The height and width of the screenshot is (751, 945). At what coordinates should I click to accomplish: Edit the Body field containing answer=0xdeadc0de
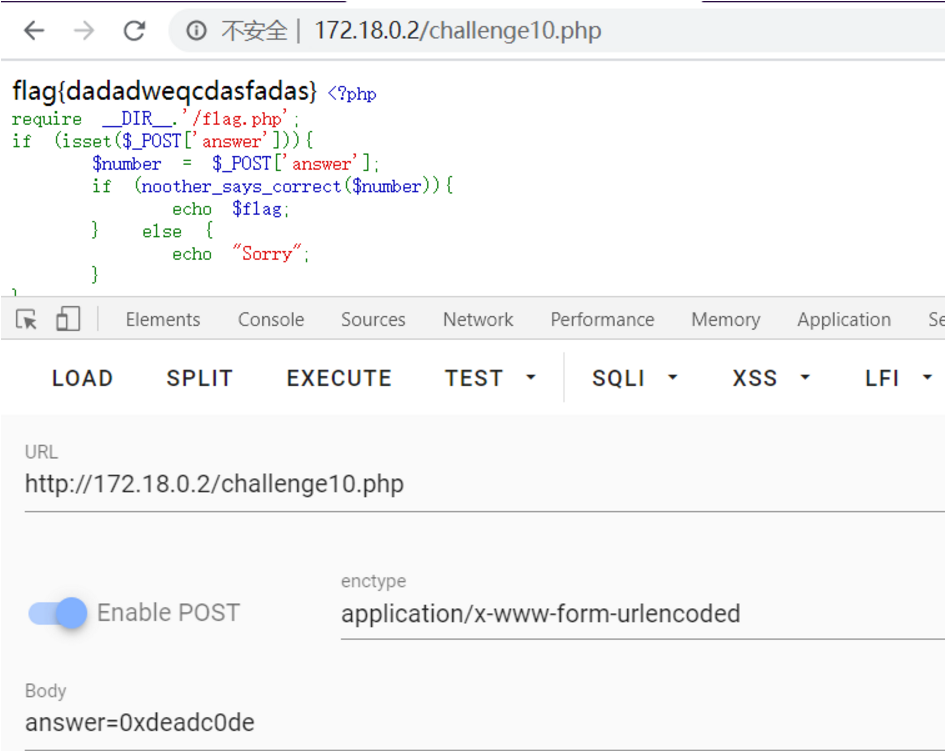485,722
